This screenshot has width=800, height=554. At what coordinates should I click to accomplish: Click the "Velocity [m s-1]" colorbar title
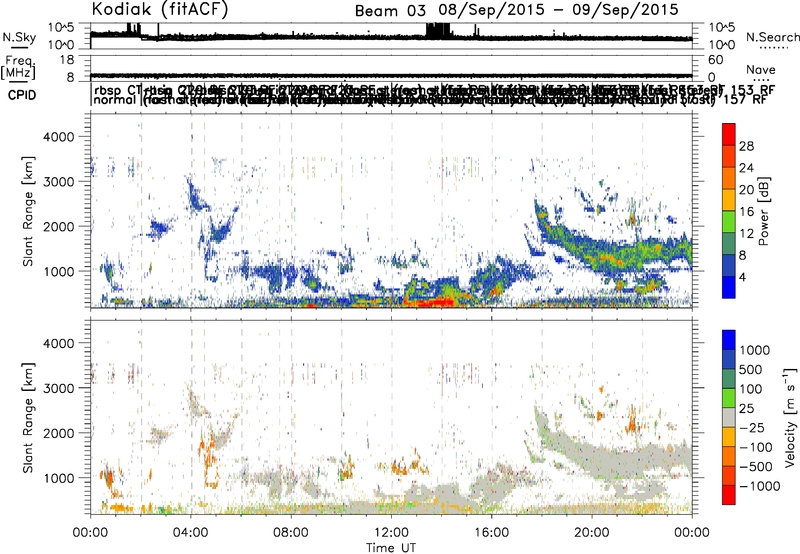pos(790,417)
